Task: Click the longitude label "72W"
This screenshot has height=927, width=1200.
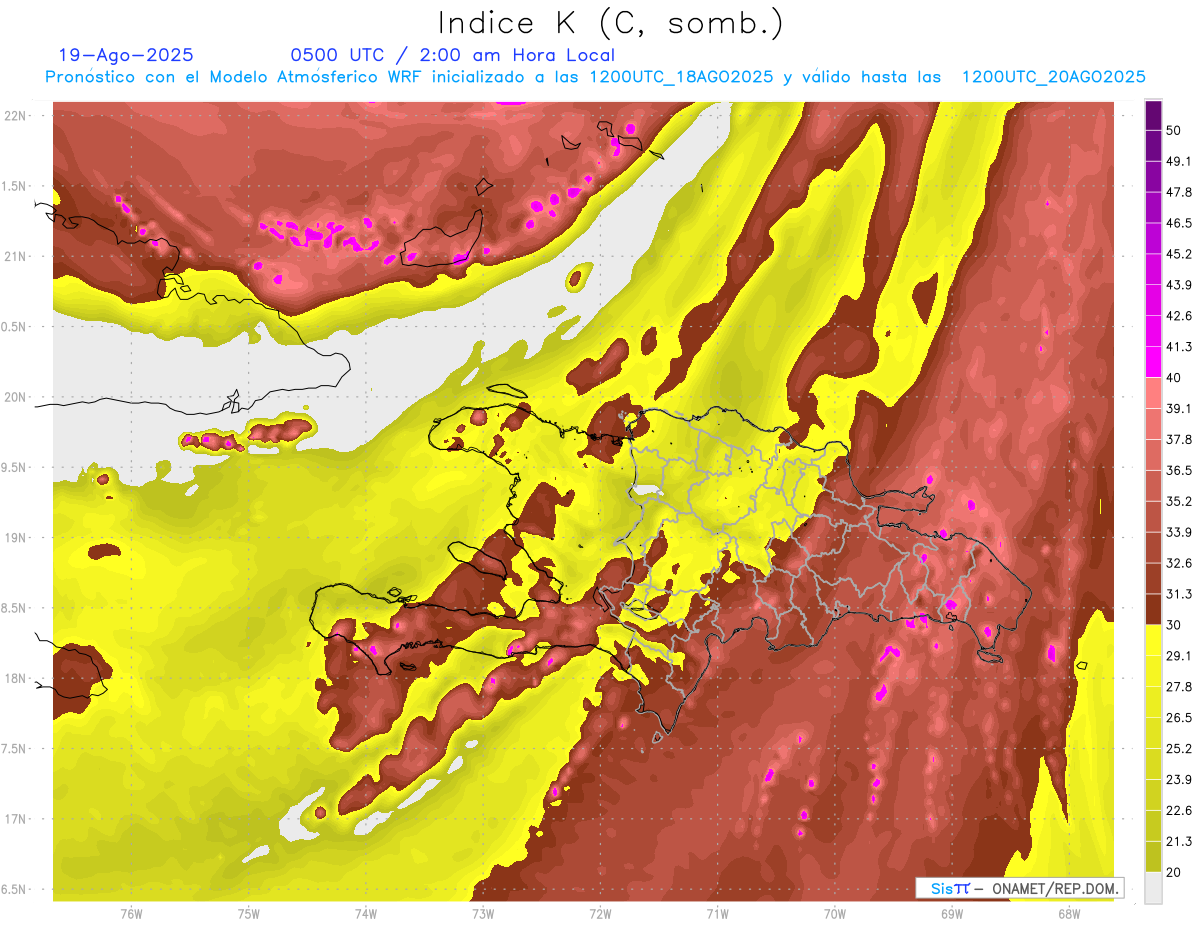Action: [600, 914]
